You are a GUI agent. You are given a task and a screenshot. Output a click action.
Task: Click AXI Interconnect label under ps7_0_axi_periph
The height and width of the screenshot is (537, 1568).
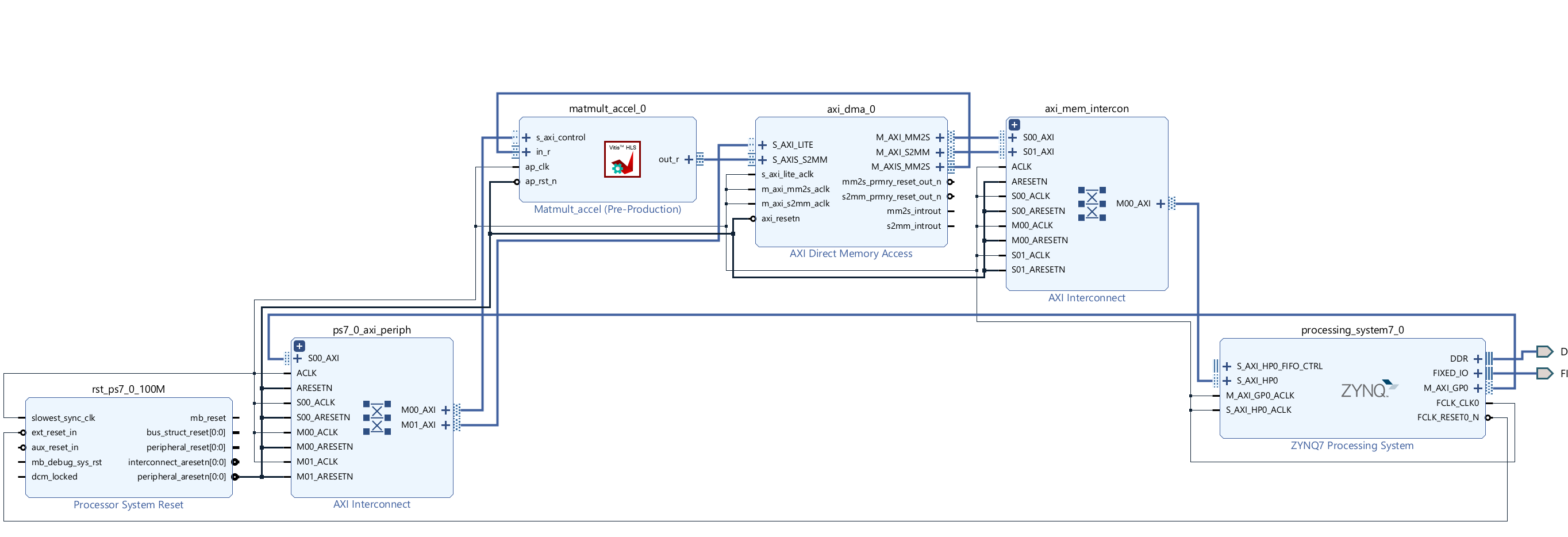coord(372,504)
